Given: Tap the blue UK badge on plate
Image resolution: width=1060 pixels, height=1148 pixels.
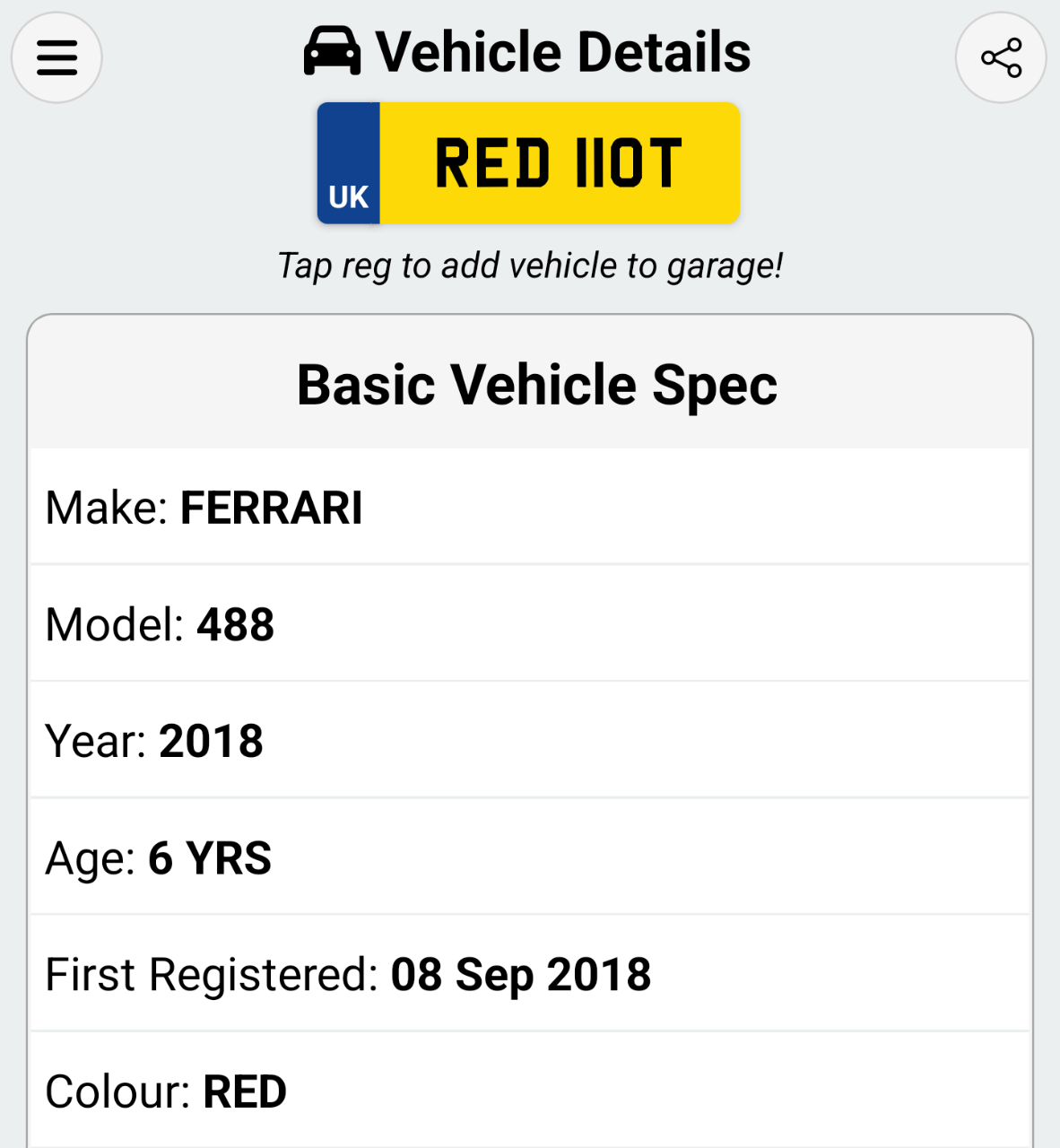Looking at the screenshot, I should [x=349, y=163].
